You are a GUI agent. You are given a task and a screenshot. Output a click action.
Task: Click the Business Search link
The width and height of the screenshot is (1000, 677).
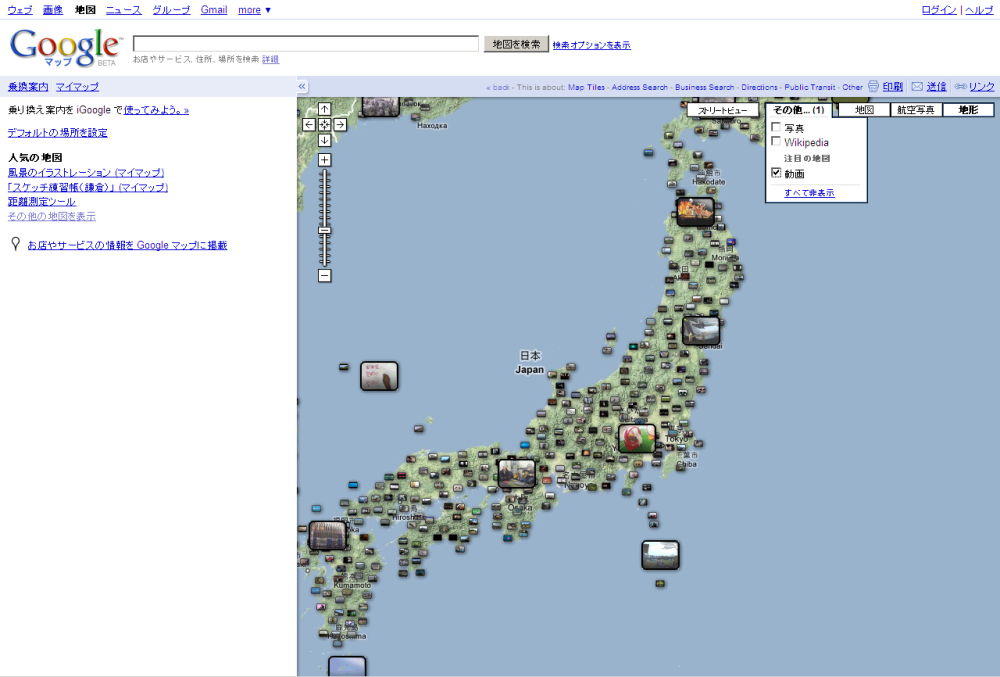[705, 87]
